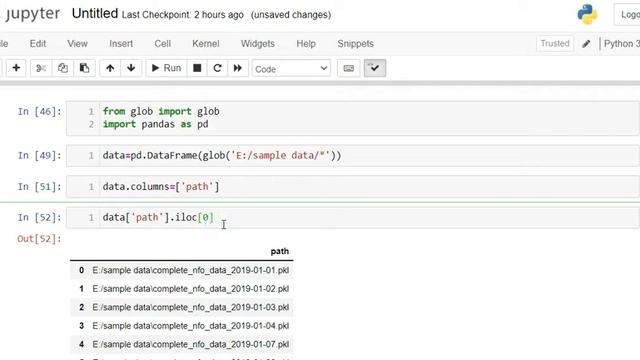Click the In [51] prompt label
The width and height of the screenshot is (640, 360).
(39, 187)
